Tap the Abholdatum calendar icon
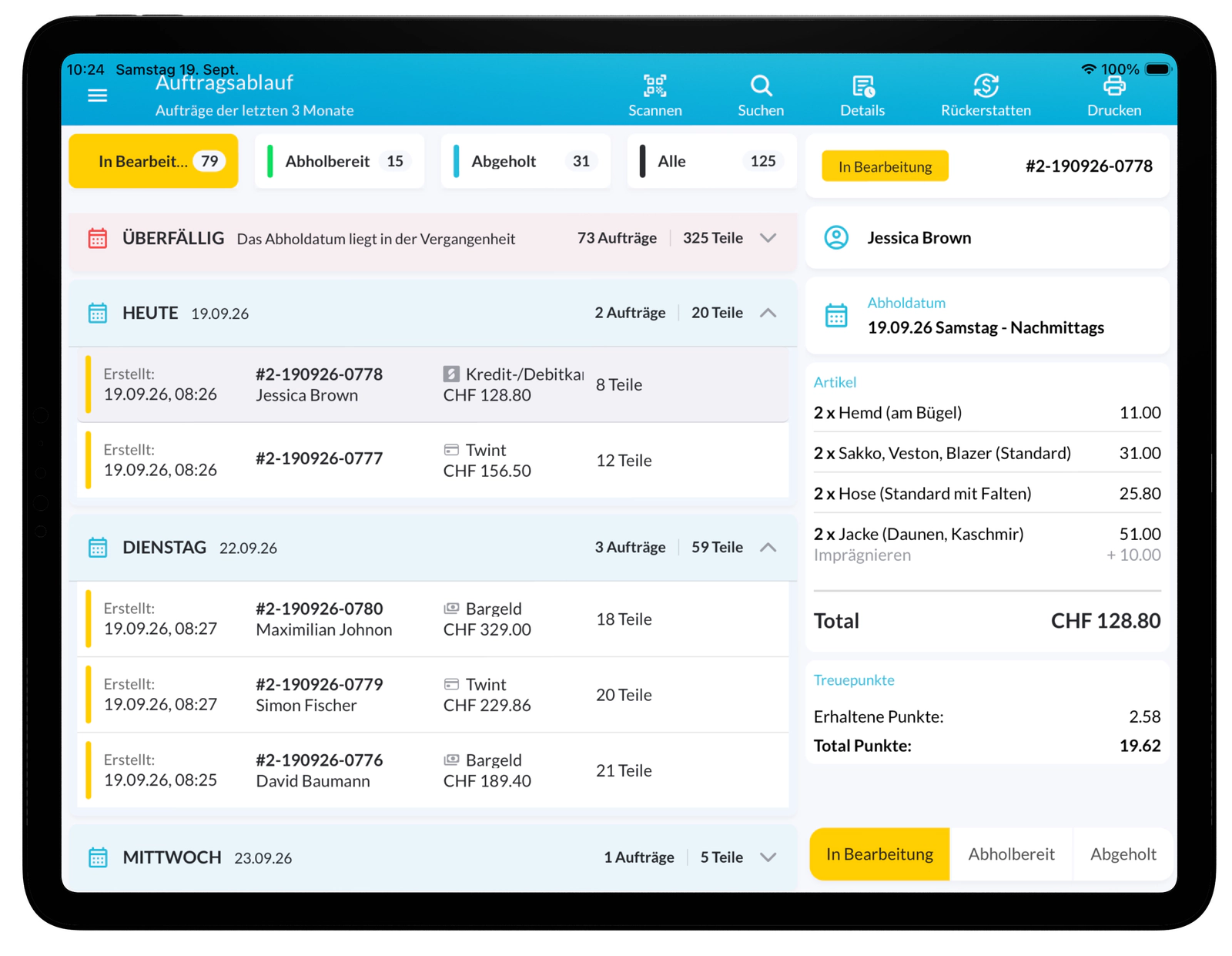1232x956 pixels. click(x=836, y=316)
